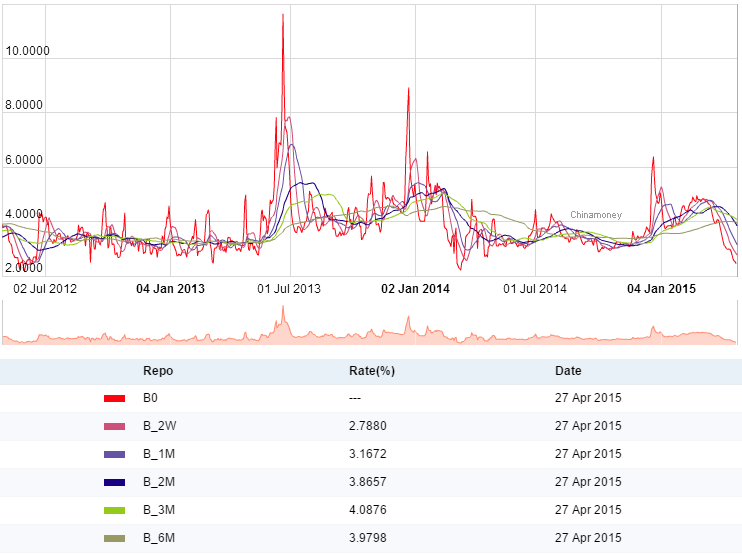
Task: Click the Repo column header
Action: click(x=158, y=371)
